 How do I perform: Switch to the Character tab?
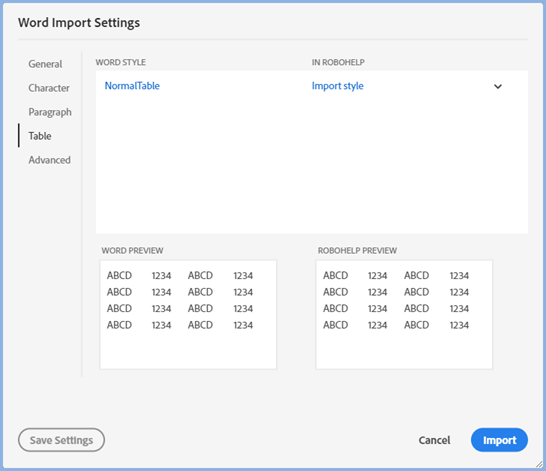49,88
